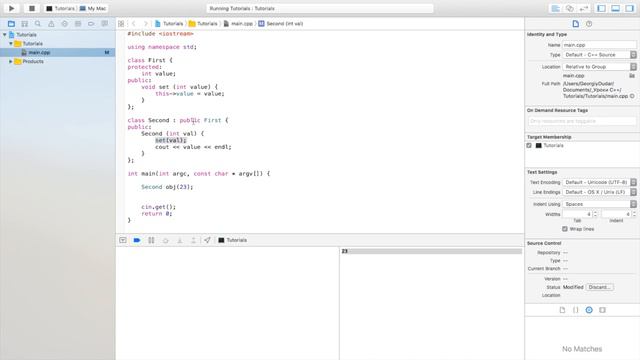Open the issue navigator

point(51,24)
